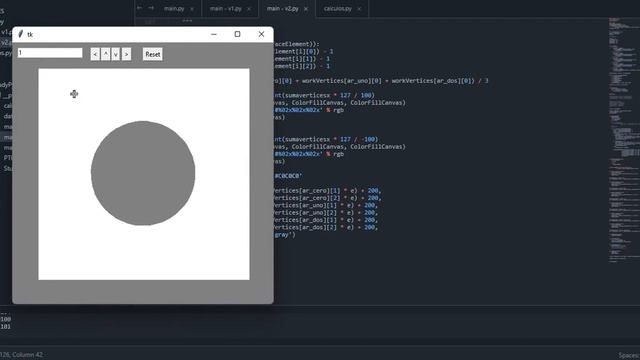Viewport: 640px width, 360px height.
Task: Click the gray circle on the canvas
Action: (143, 173)
